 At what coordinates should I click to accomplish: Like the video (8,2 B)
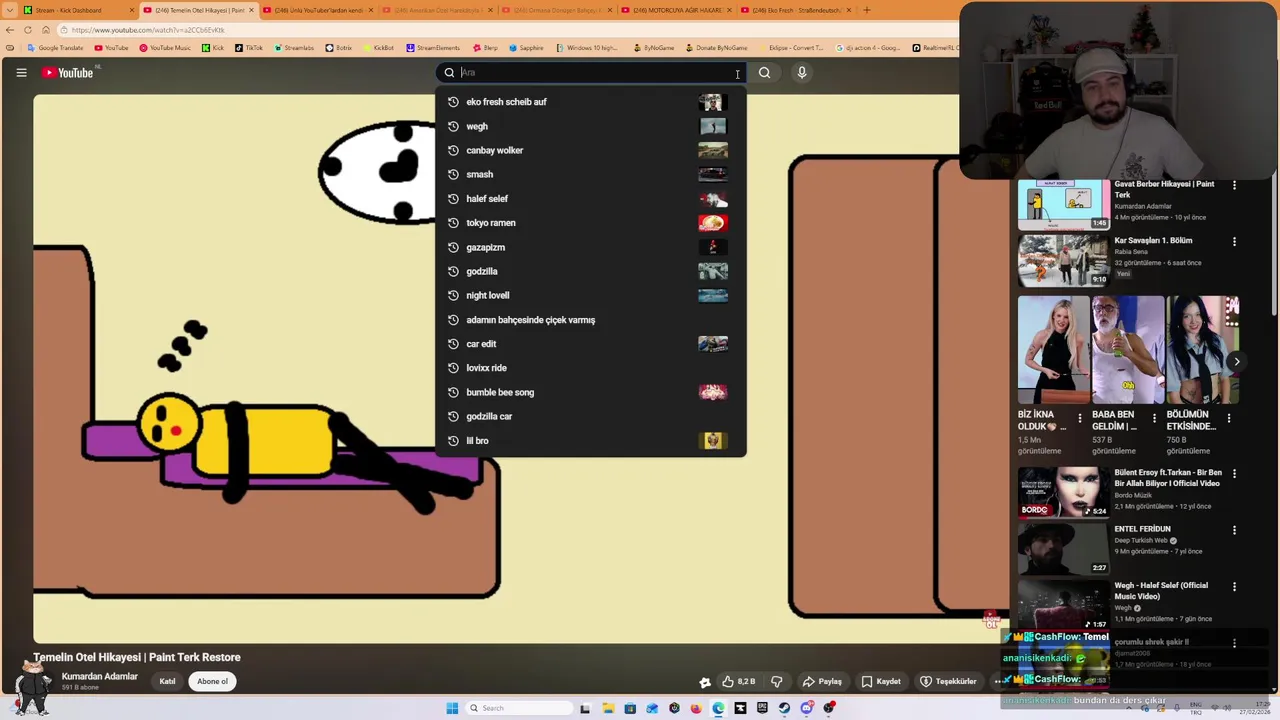738,681
